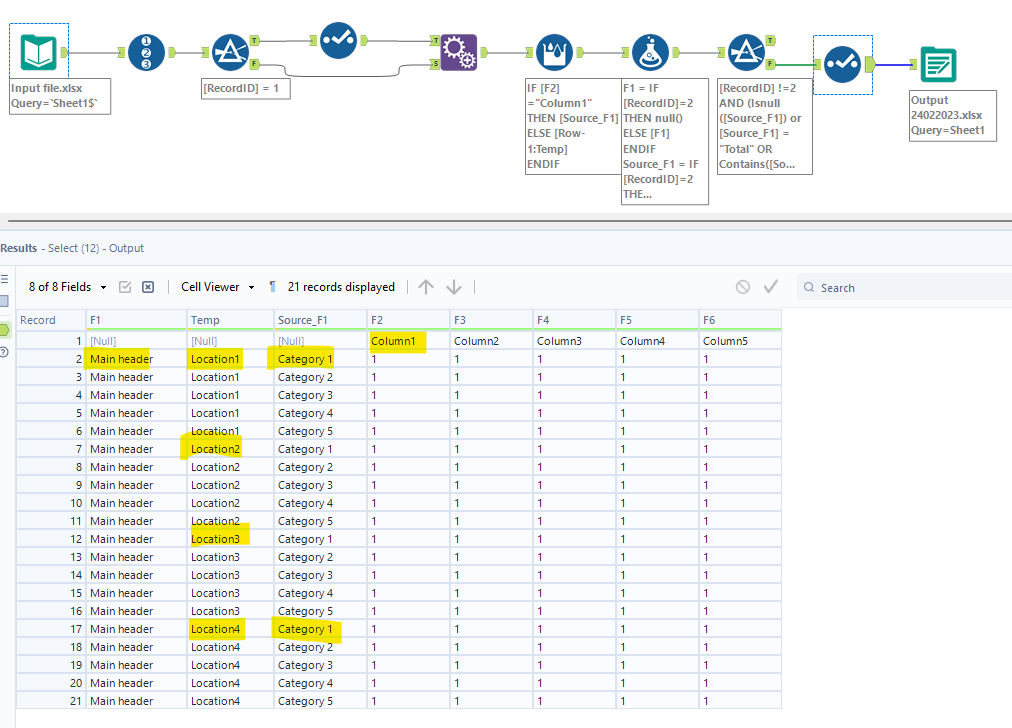Toggle deselect all fields with X icon
Viewport: 1012px width, 728px height.
point(148,287)
